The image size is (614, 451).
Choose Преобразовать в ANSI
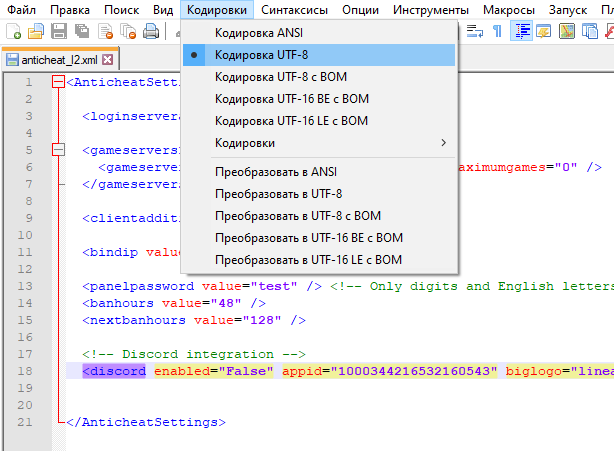coord(319,172)
